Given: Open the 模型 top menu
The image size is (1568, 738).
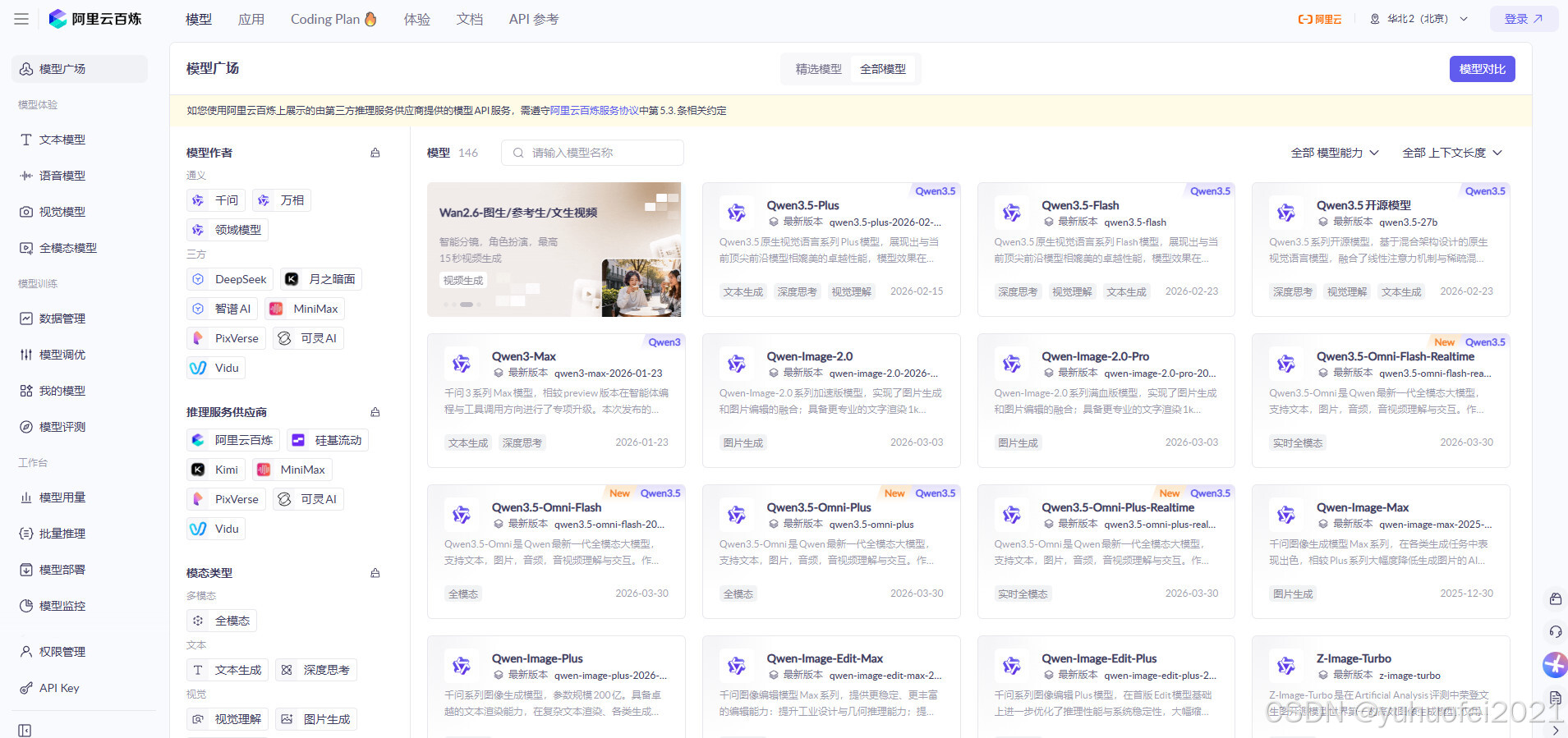Looking at the screenshot, I should [199, 19].
